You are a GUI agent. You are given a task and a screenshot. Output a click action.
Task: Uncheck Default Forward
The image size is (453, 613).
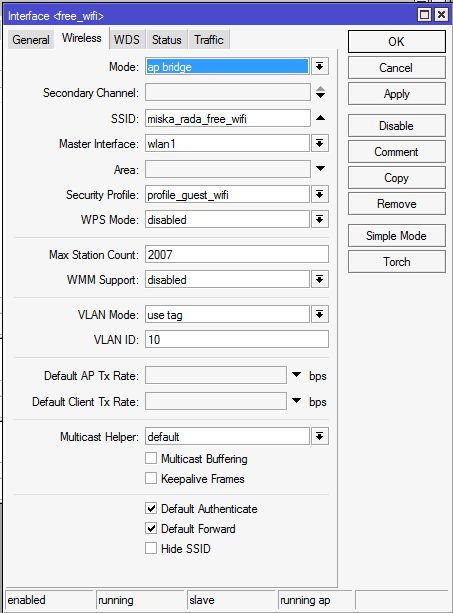(151, 529)
